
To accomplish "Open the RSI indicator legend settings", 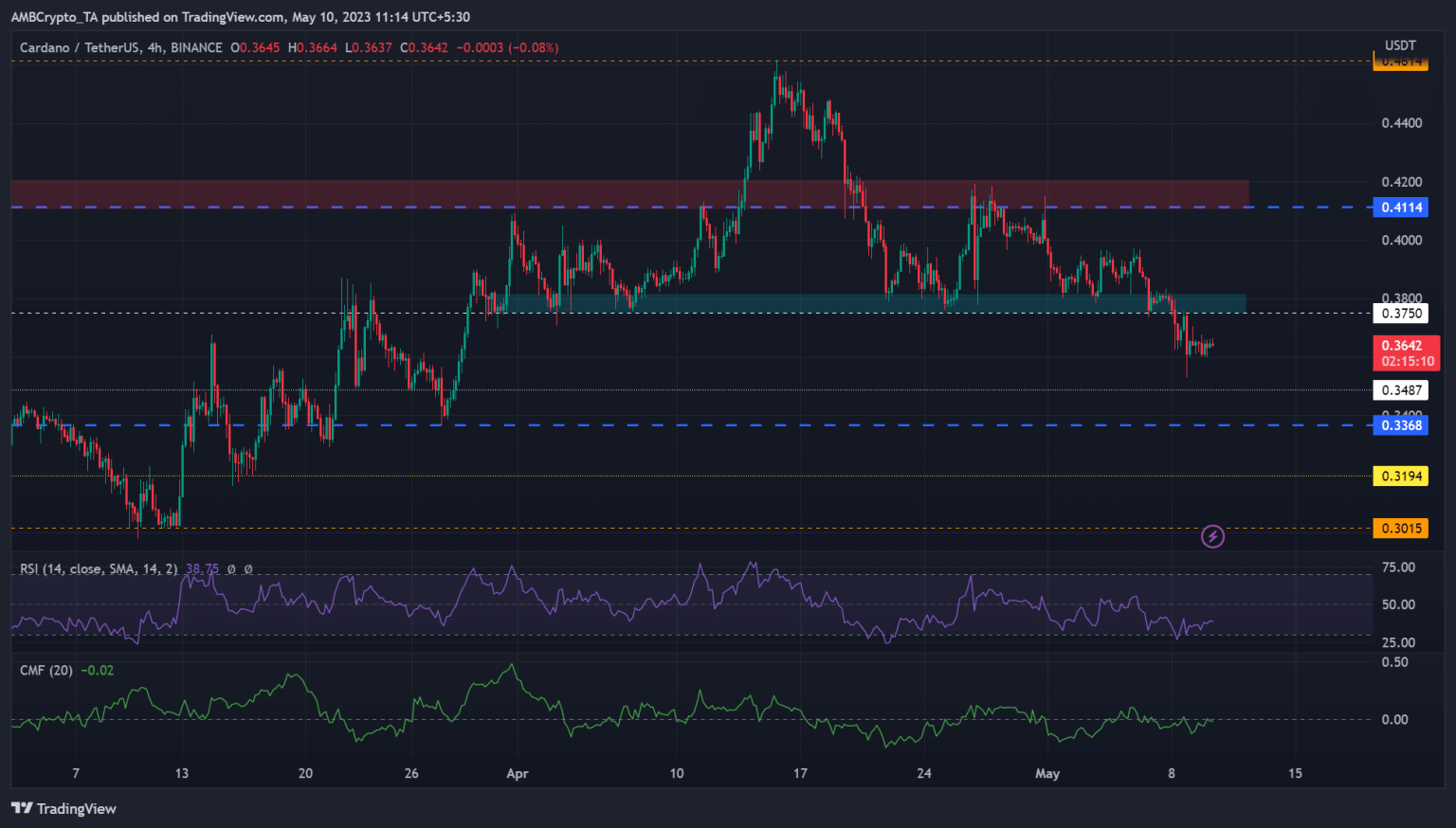I will [99, 569].
